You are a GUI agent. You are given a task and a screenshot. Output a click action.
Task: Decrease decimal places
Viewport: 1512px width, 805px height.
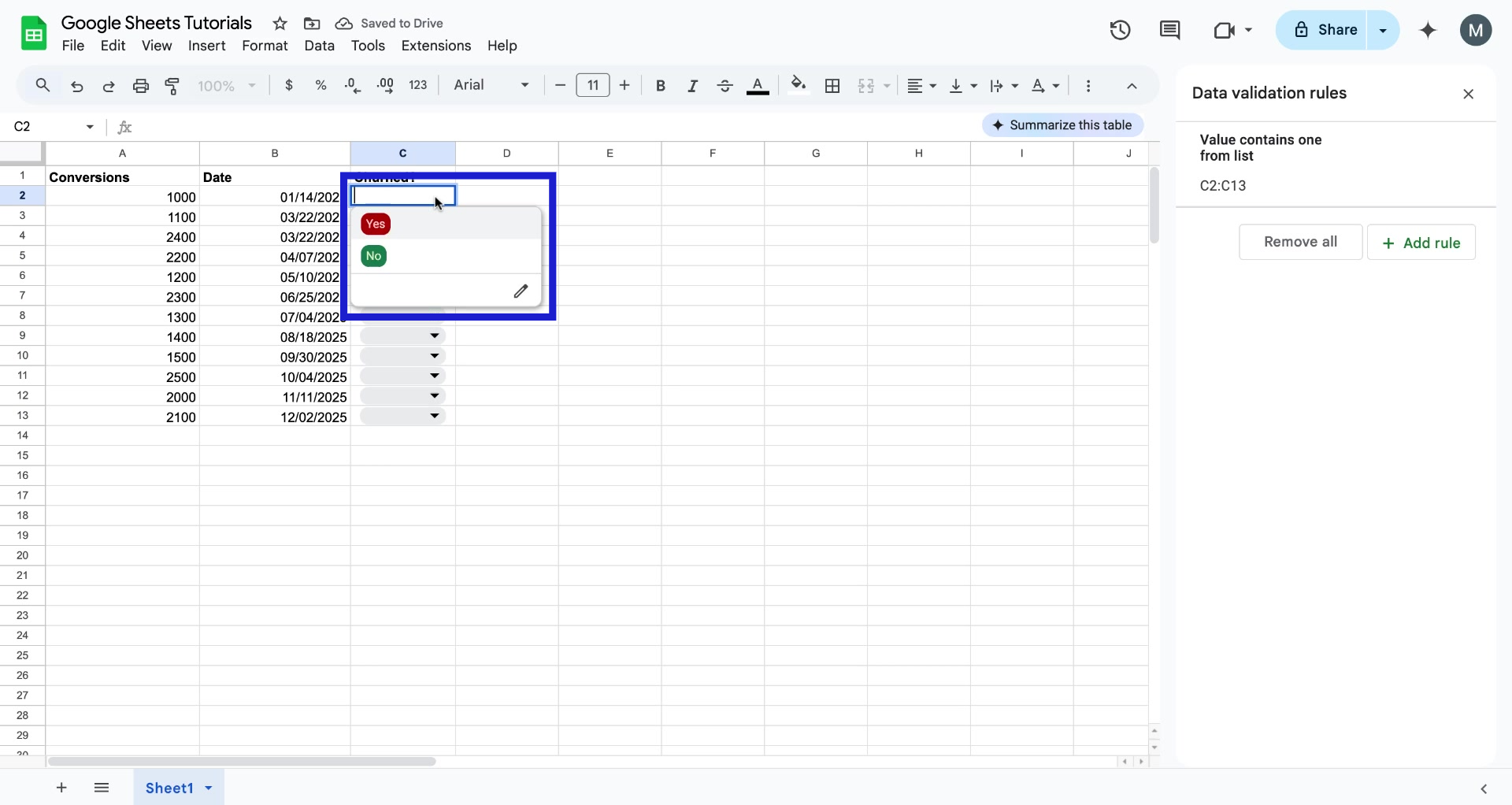[x=352, y=87]
